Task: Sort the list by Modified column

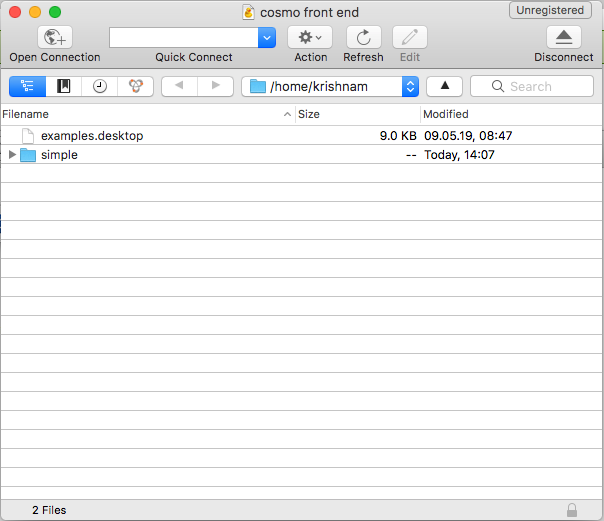Action: pyautogui.click(x=512, y=114)
